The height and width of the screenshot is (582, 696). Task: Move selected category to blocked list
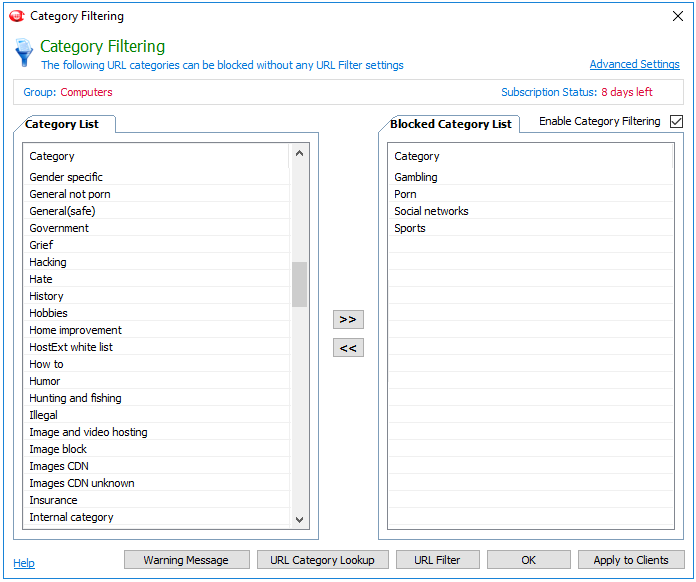[x=348, y=319]
